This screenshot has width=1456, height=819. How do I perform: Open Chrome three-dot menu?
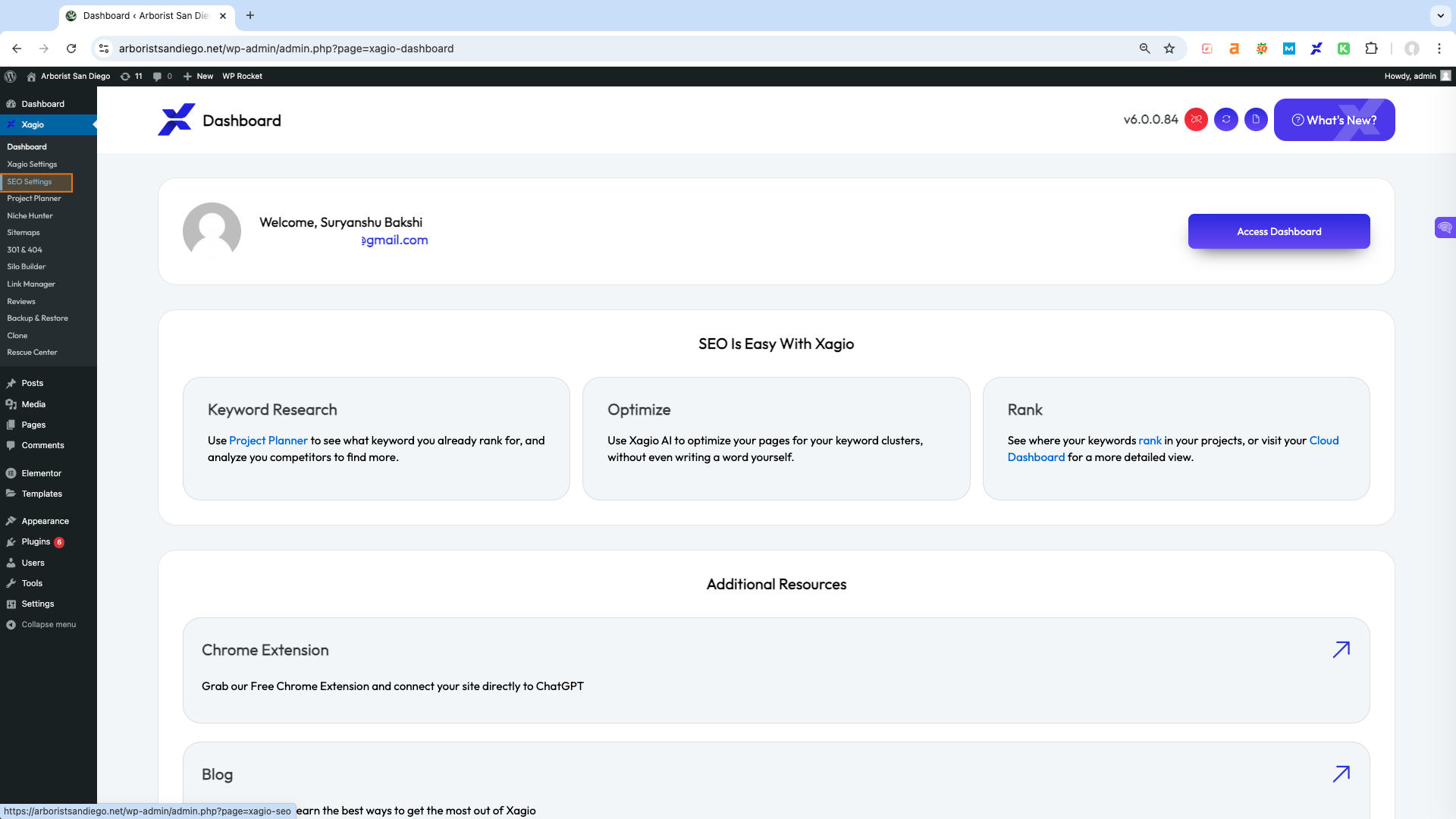(x=1439, y=49)
